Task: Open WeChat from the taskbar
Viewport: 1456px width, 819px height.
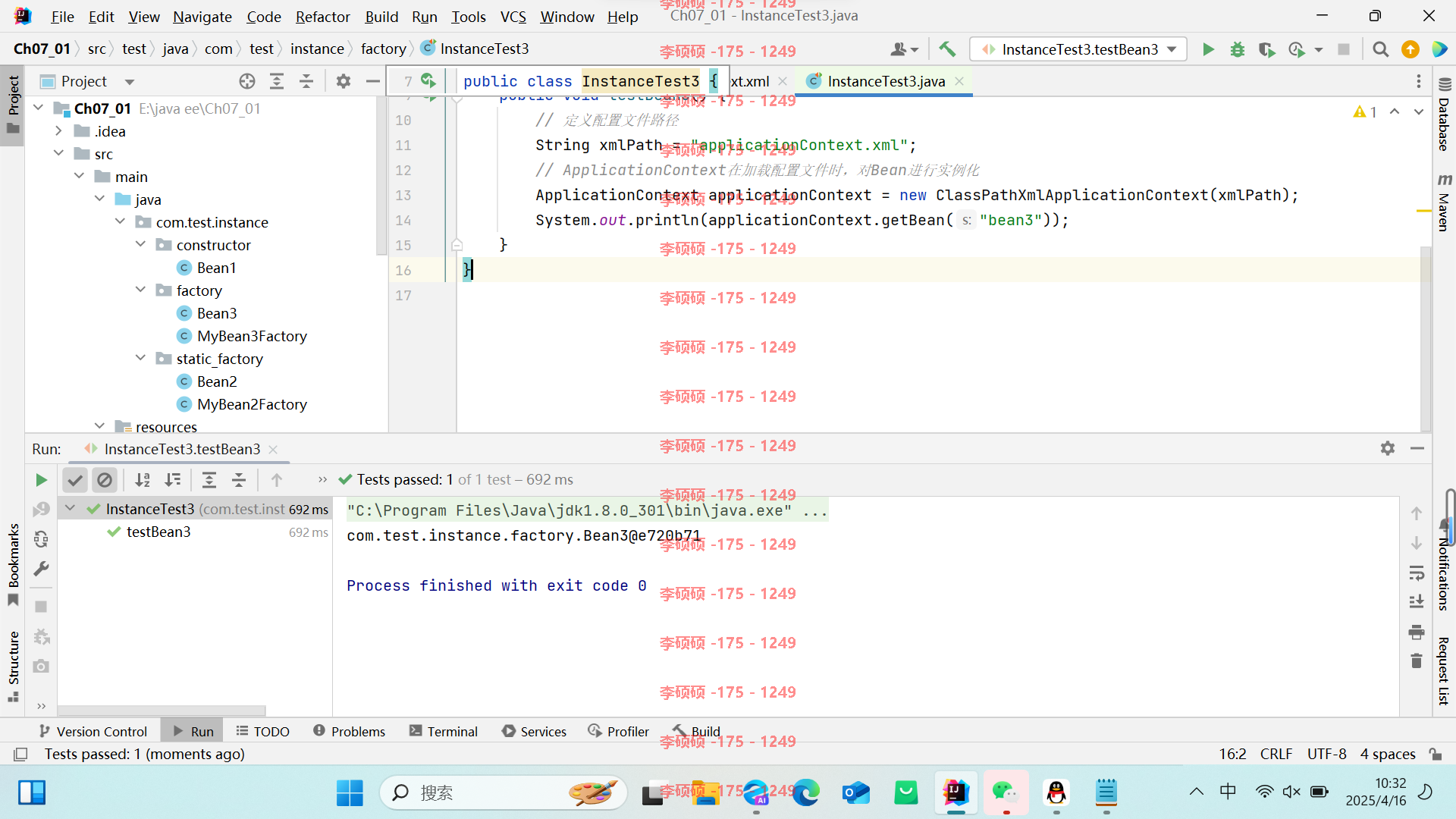Action: coord(1006,792)
